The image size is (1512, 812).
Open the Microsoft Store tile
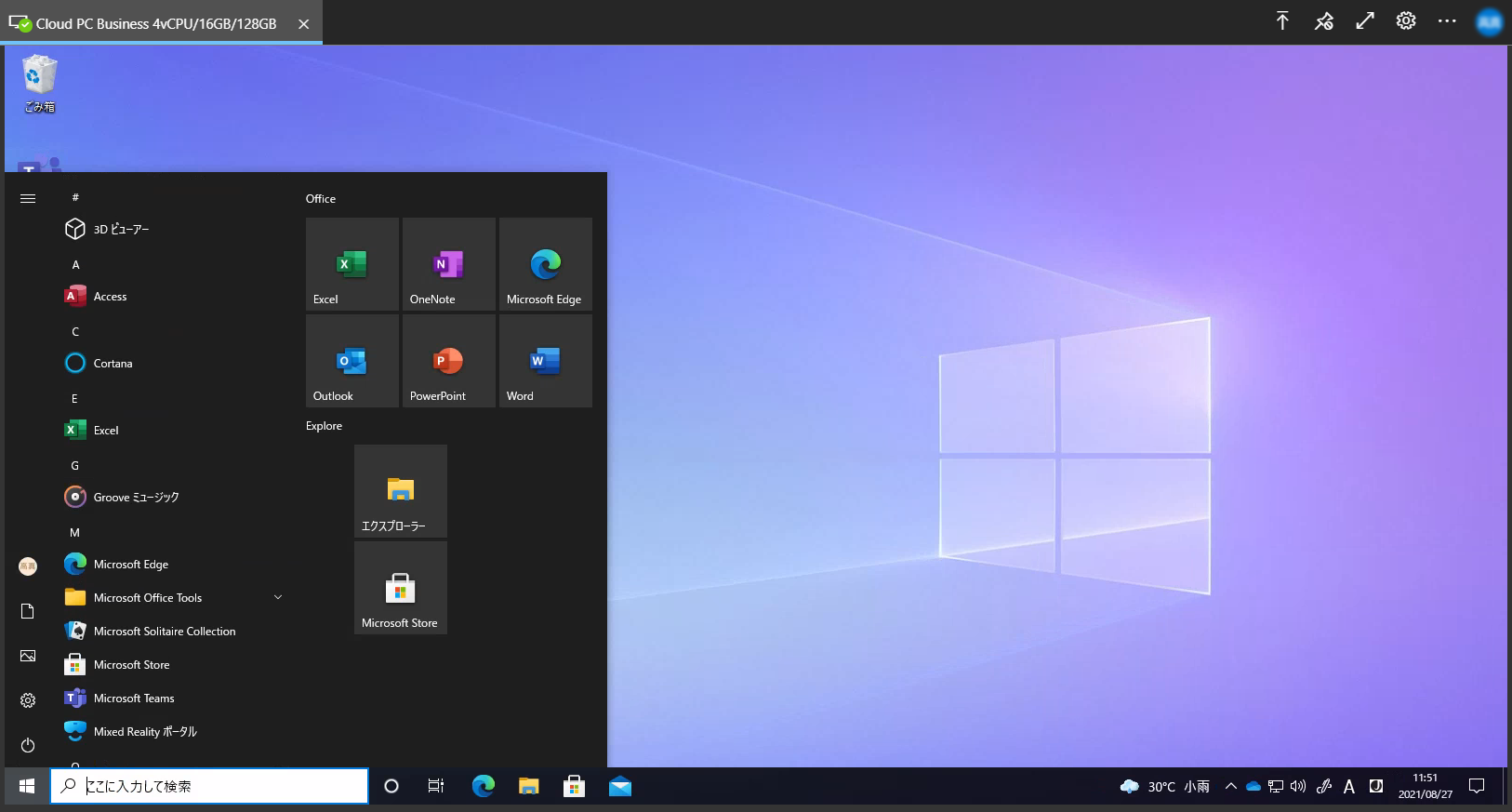pyautogui.click(x=401, y=588)
